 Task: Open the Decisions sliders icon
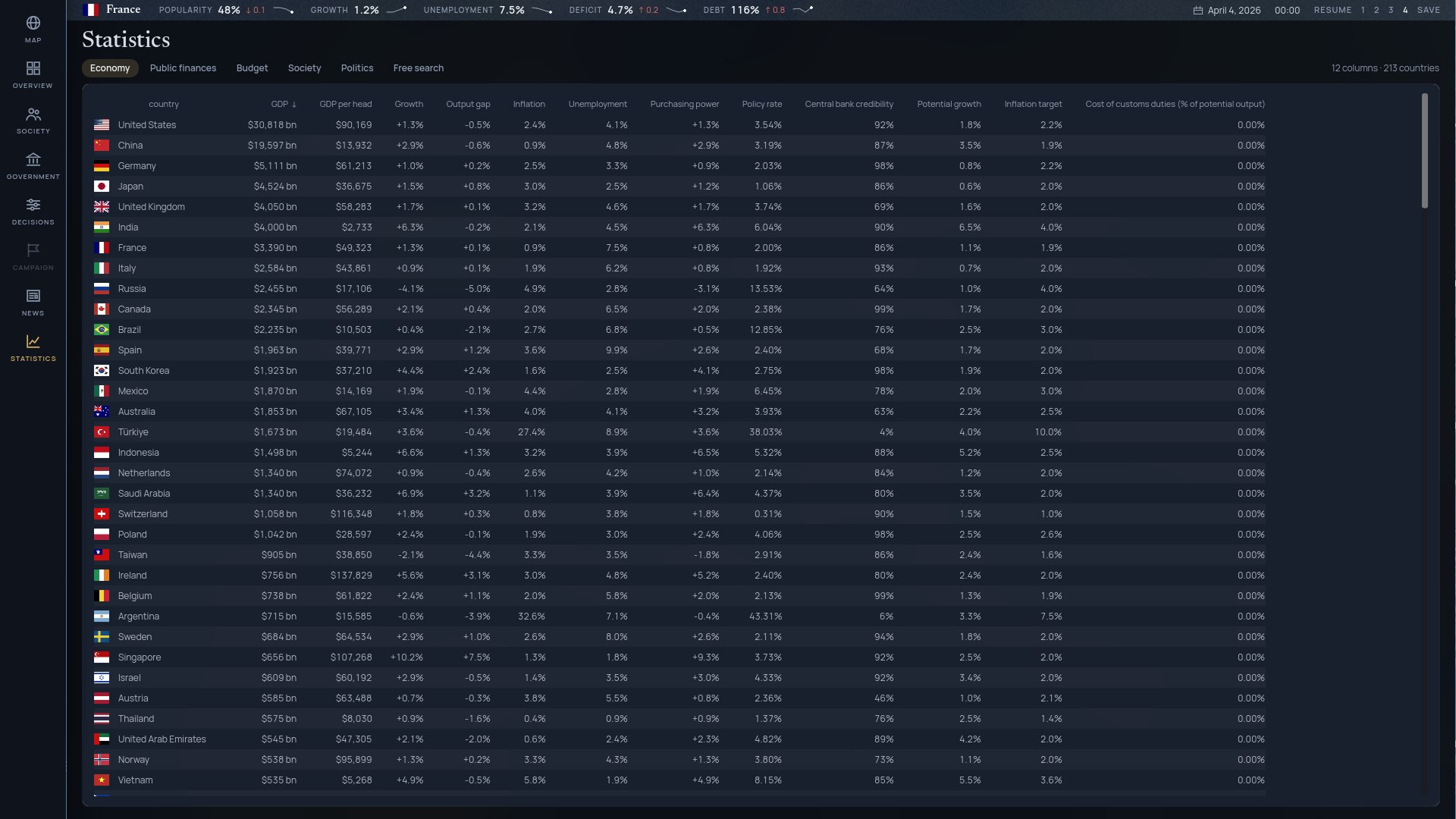[x=33, y=205]
